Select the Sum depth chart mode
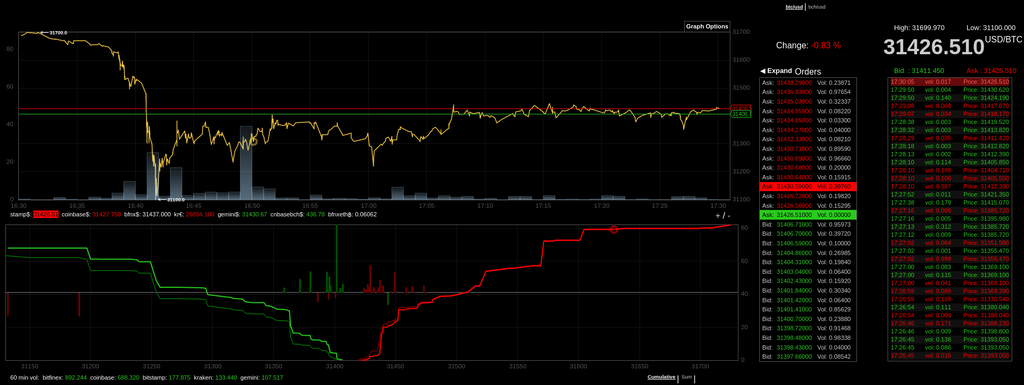The width and height of the screenshot is (1024, 385). 686,377
